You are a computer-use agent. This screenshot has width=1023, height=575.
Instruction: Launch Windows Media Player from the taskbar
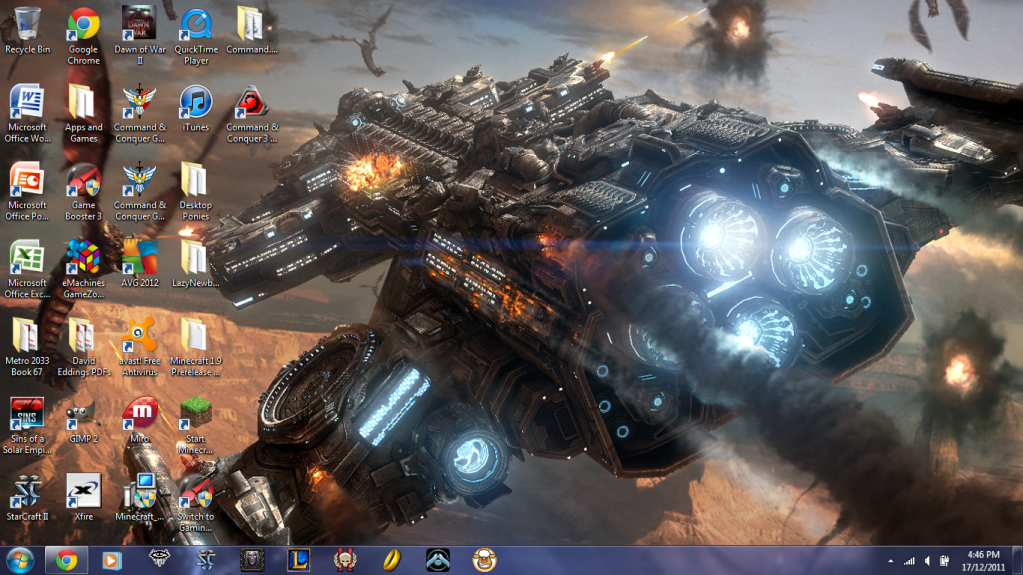[x=112, y=561]
